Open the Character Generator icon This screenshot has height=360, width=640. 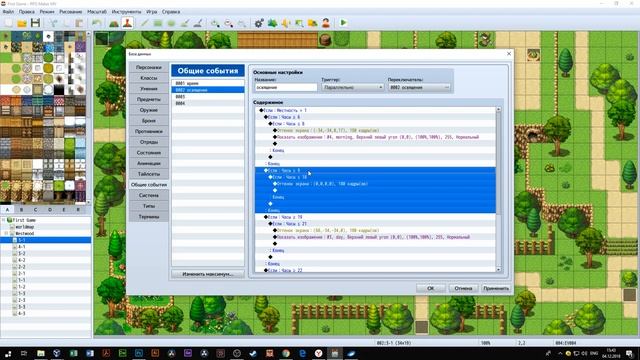[x=326, y=23]
